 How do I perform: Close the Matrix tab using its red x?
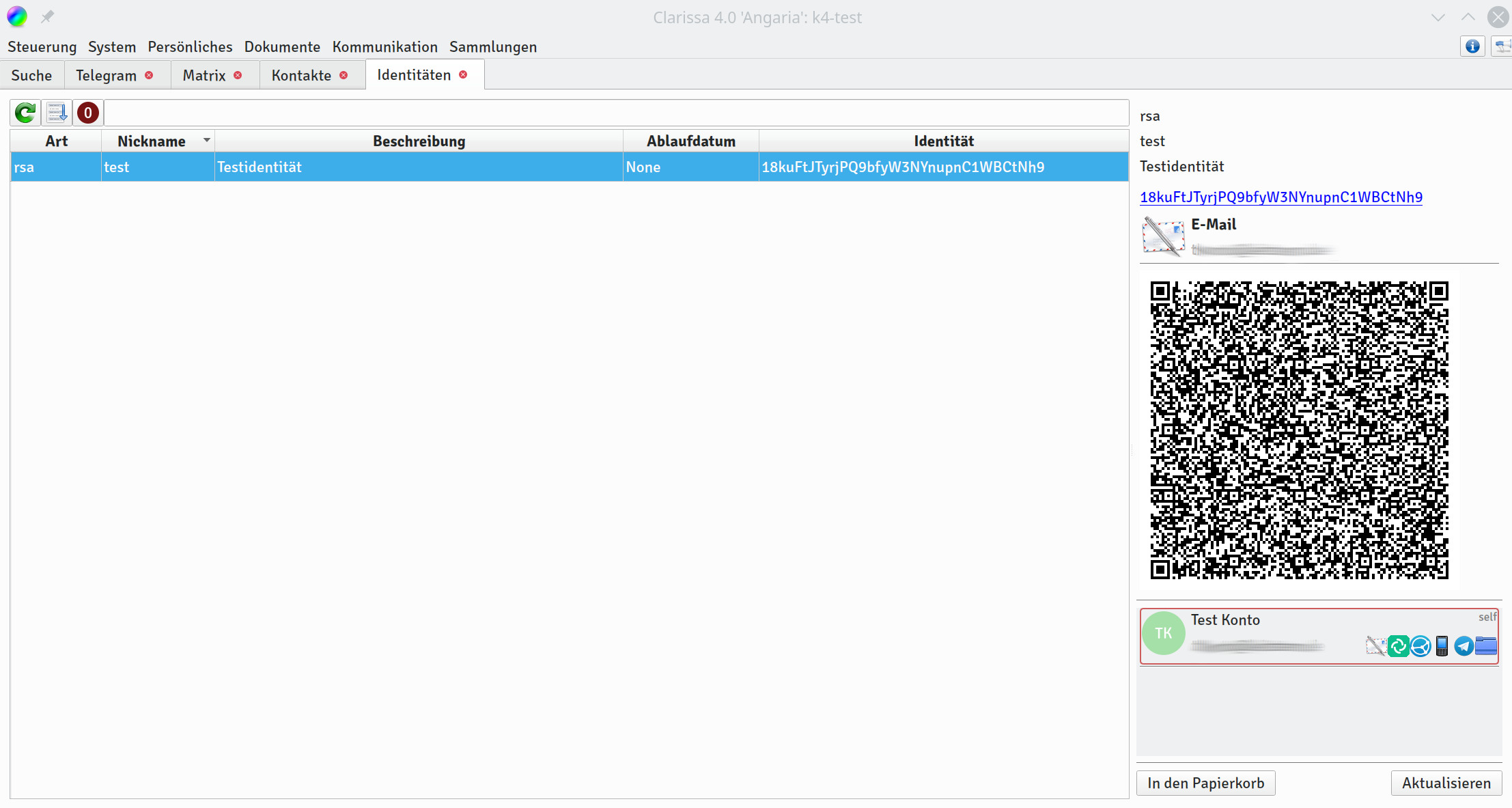coord(238,75)
